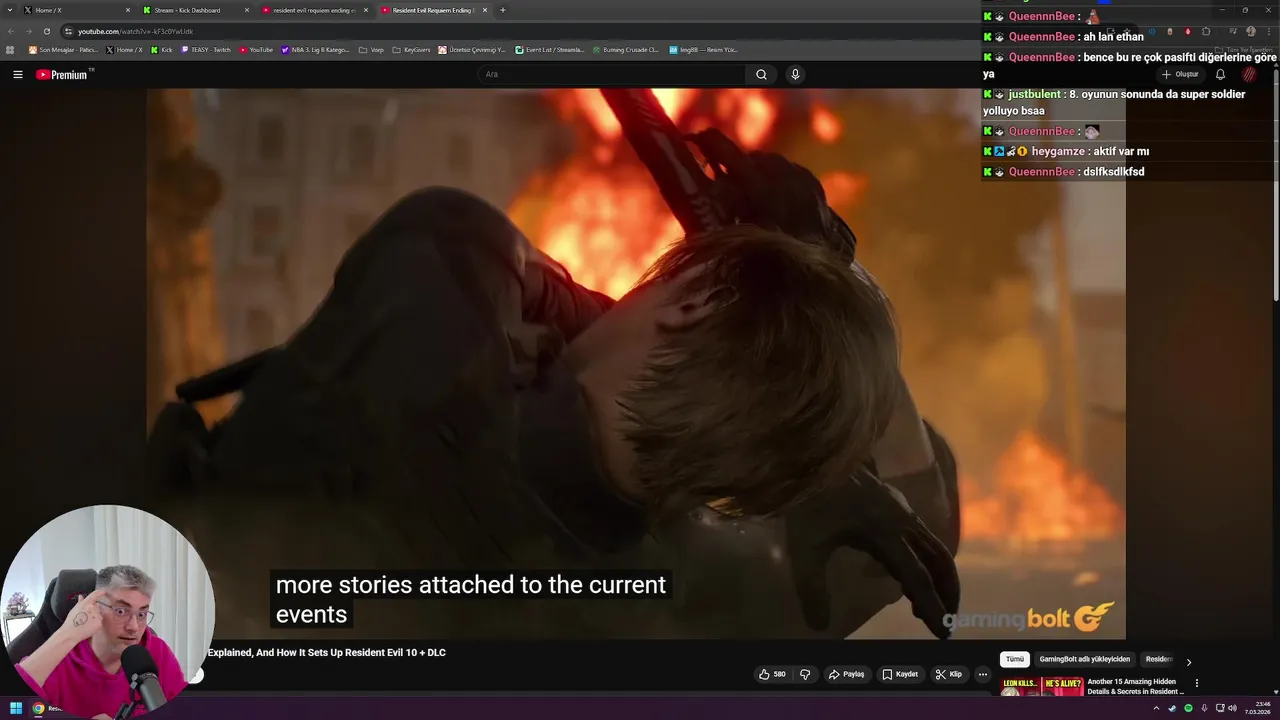Viewport: 1280px width, 720px height.
Task: Open the browser apps grid icon
Action: click(10, 49)
